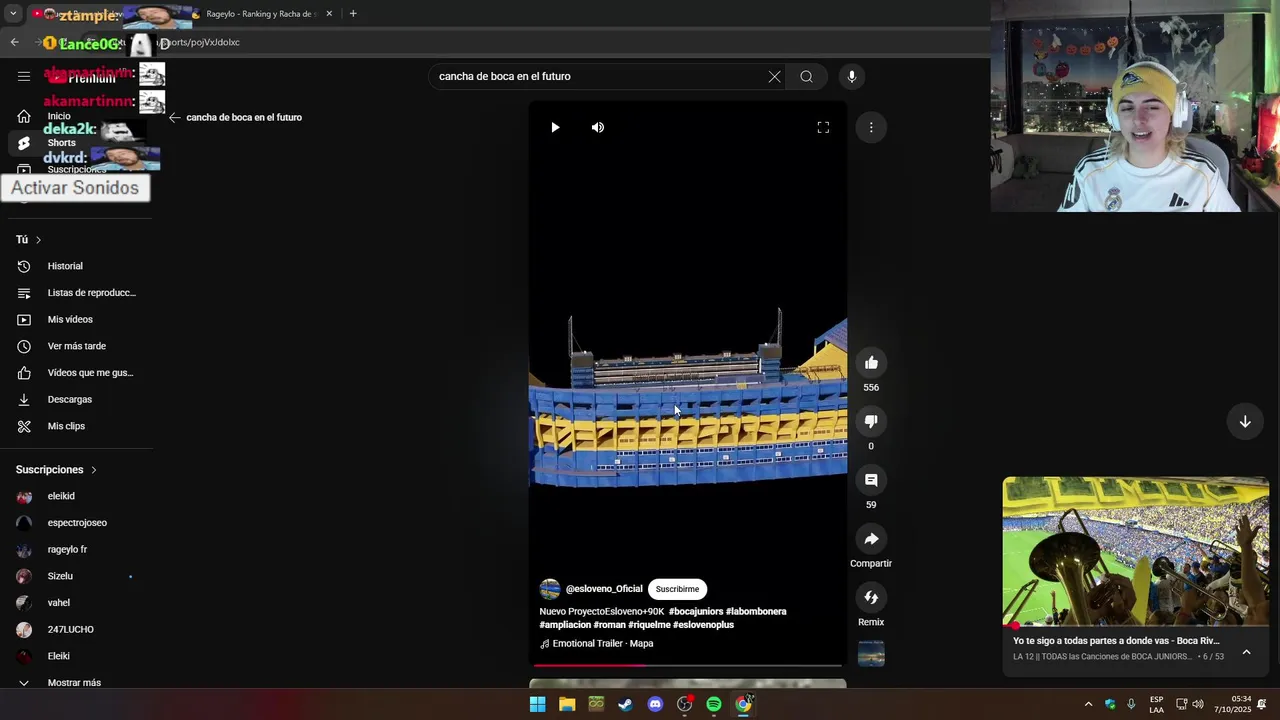Viewport: 1280px width, 720px height.
Task: Share the Short via Compartir
Action: pyautogui.click(x=871, y=539)
